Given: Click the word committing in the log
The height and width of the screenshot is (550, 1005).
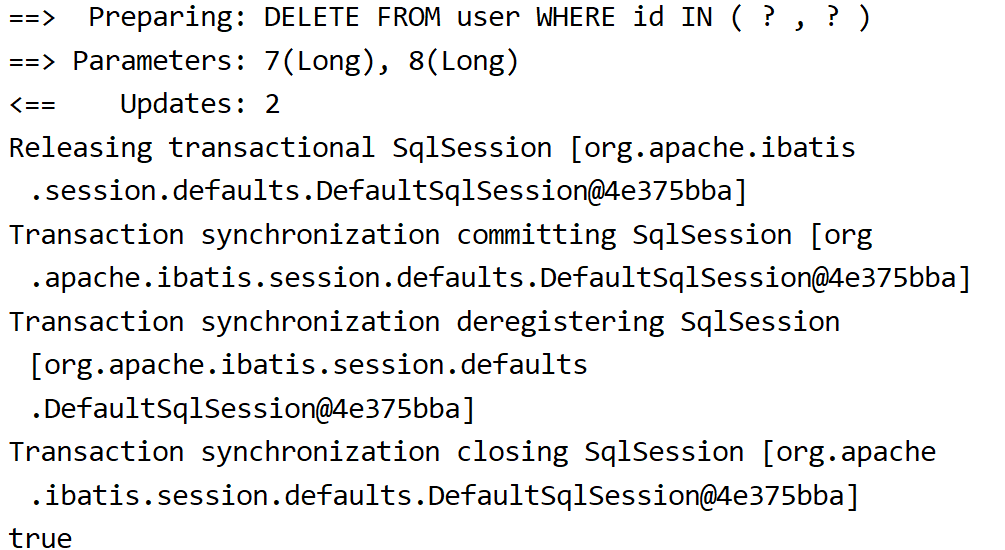Looking at the screenshot, I should [536, 235].
